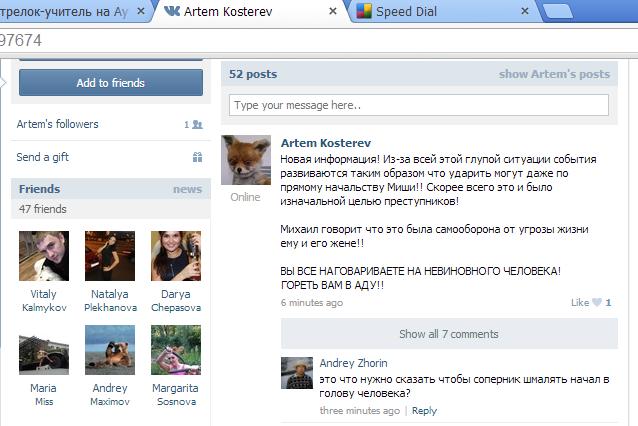Expand Show all 7 comments

448,334
